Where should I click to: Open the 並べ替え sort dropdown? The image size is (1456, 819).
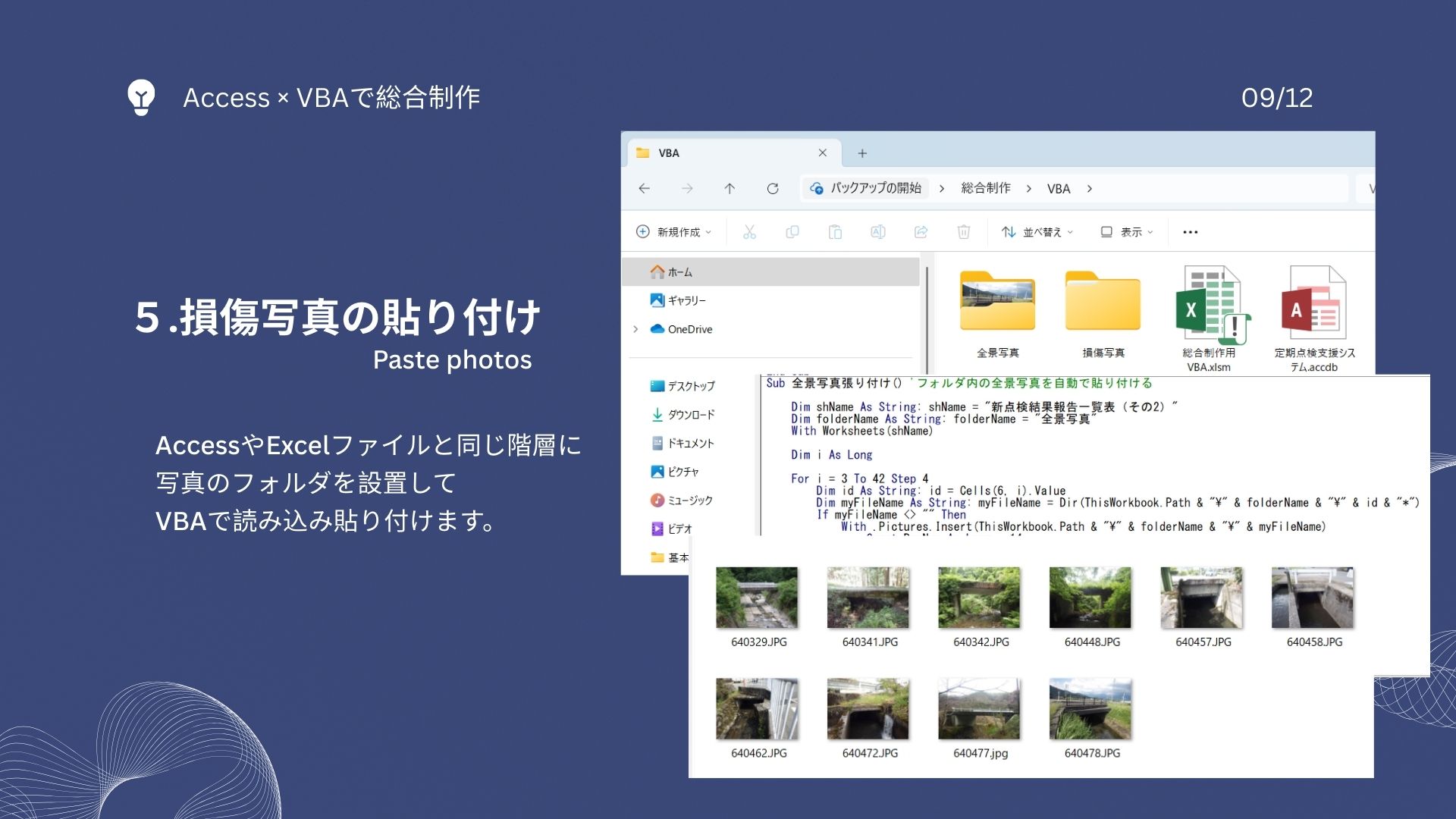[x=1037, y=232]
